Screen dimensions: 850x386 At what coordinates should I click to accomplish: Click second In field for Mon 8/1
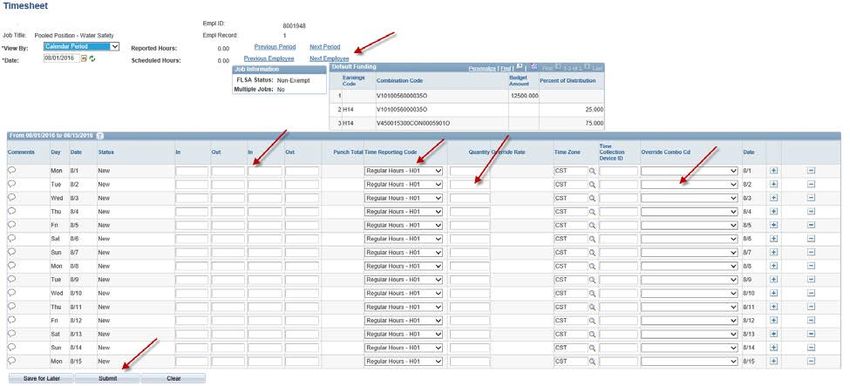(x=265, y=171)
